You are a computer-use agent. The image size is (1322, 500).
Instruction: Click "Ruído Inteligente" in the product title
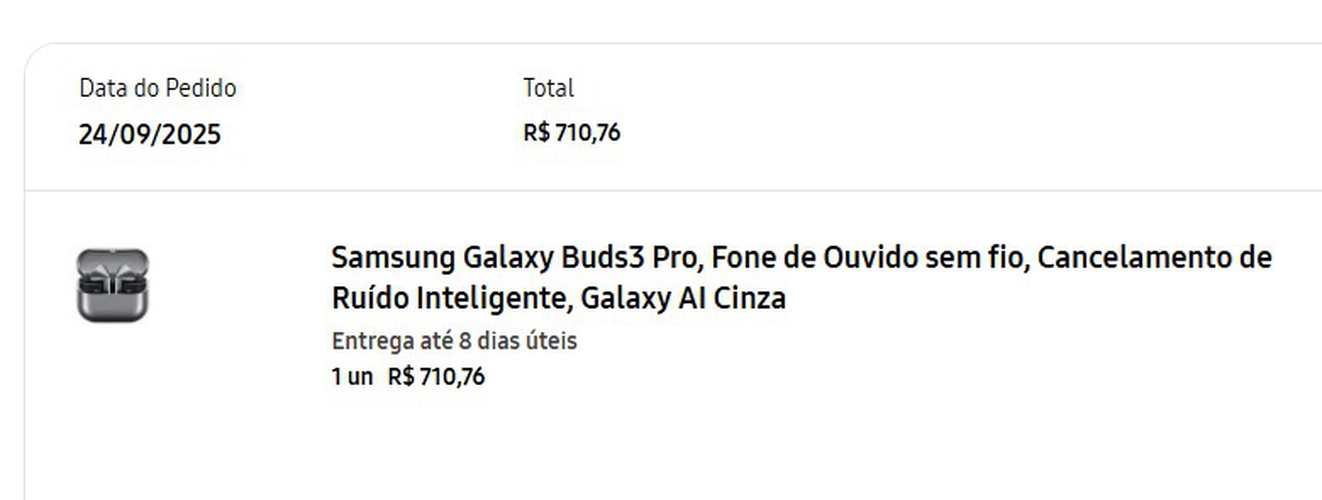pos(450,298)
